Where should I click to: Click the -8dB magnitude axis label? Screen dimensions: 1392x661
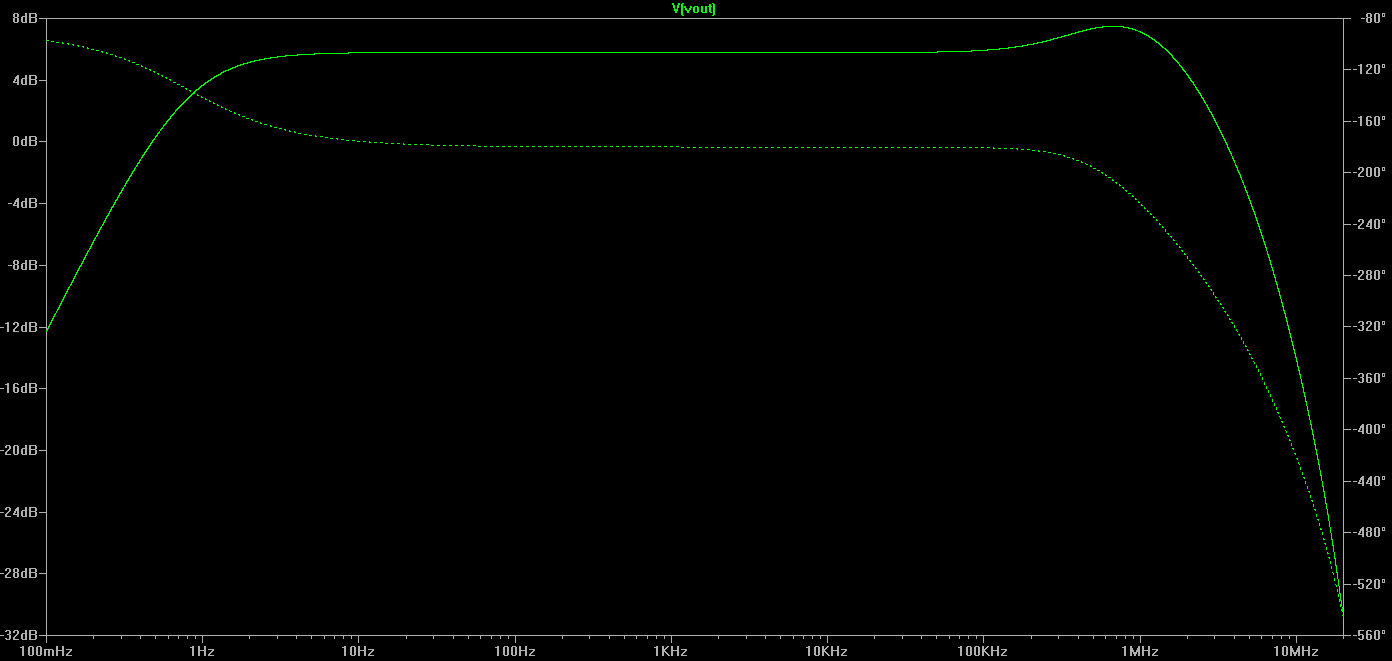24,265
